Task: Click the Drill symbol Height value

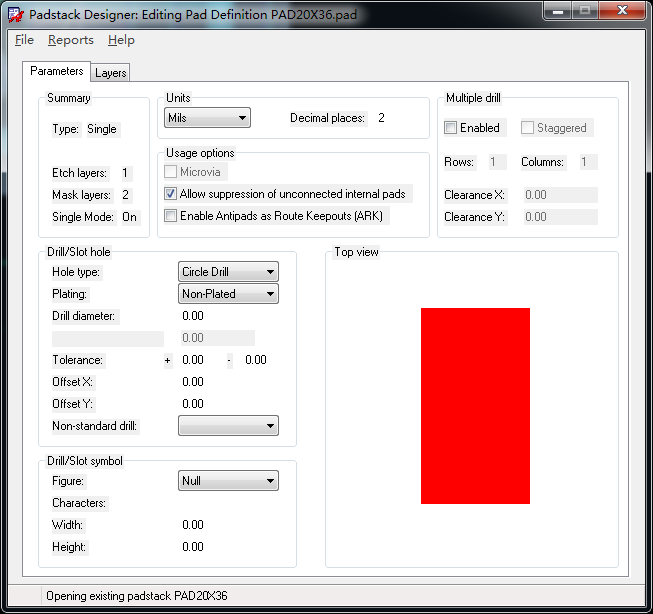Action: point(193,547)
